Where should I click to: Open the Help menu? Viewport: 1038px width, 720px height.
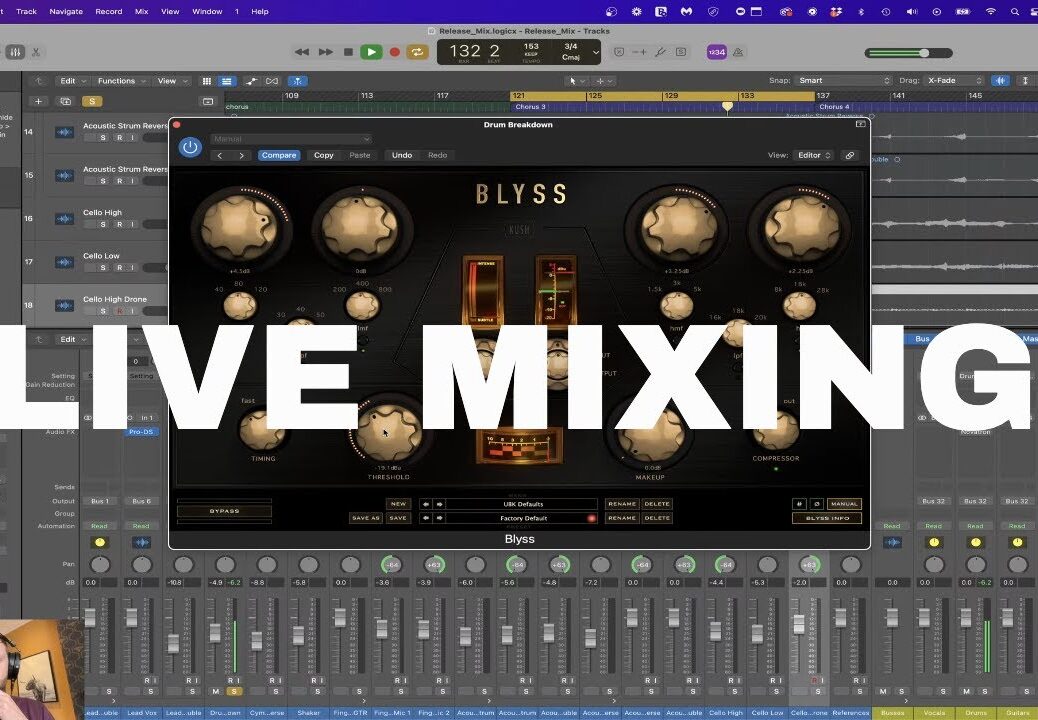click(x=260, y=11)
